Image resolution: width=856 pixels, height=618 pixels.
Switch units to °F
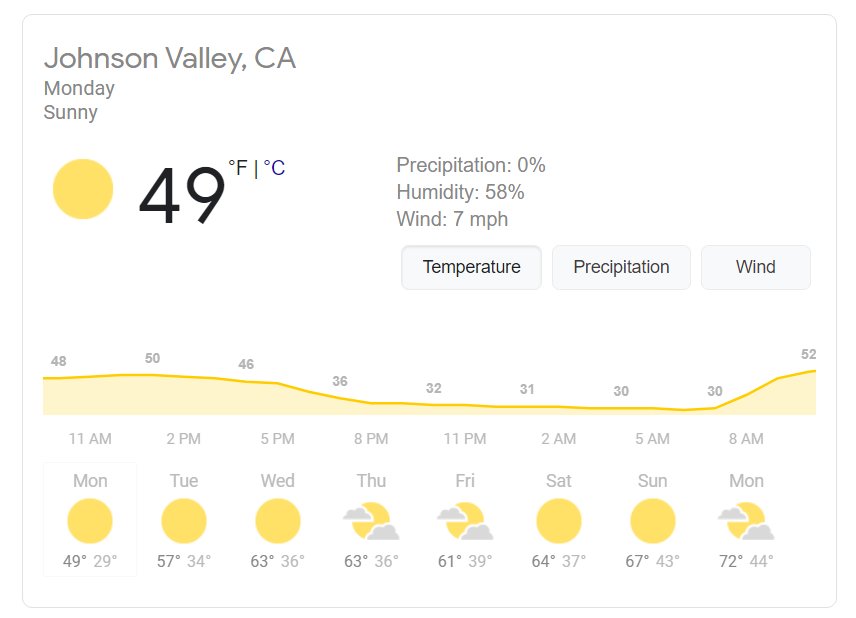pos(238,168)
